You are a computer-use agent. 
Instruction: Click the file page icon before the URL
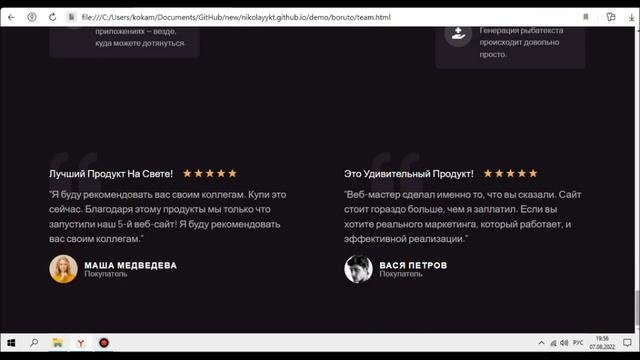[x=71, y=17]
